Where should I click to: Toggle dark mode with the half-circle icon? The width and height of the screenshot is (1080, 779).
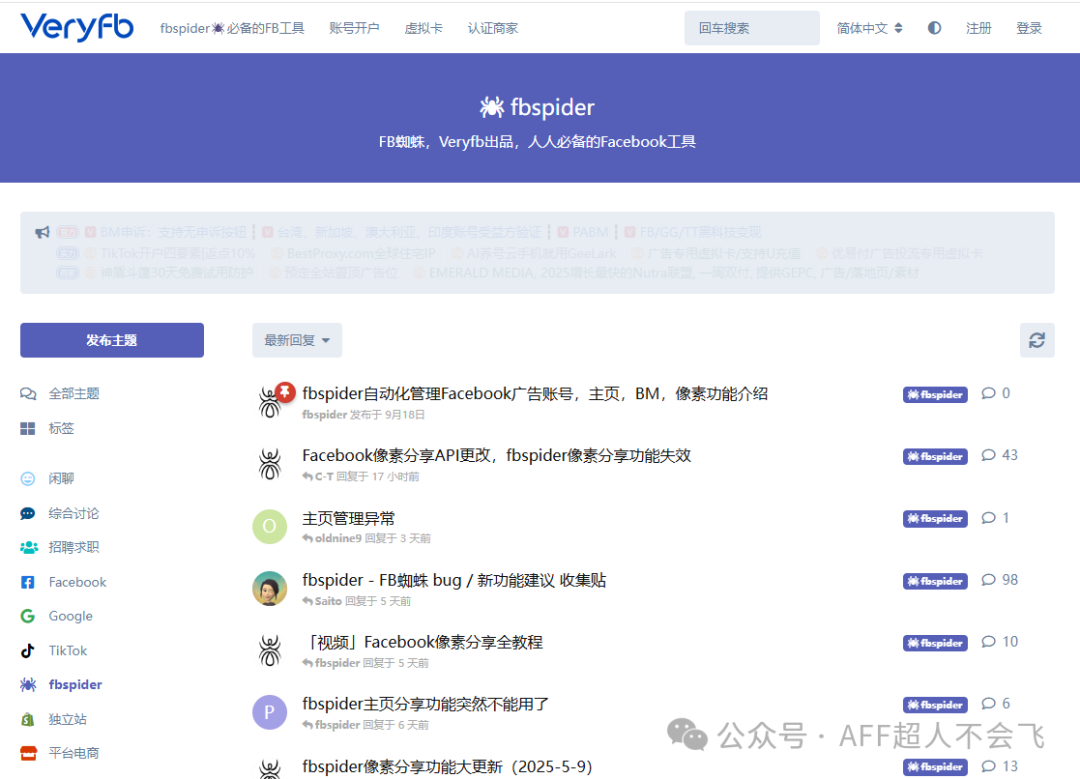pos(934,27)
